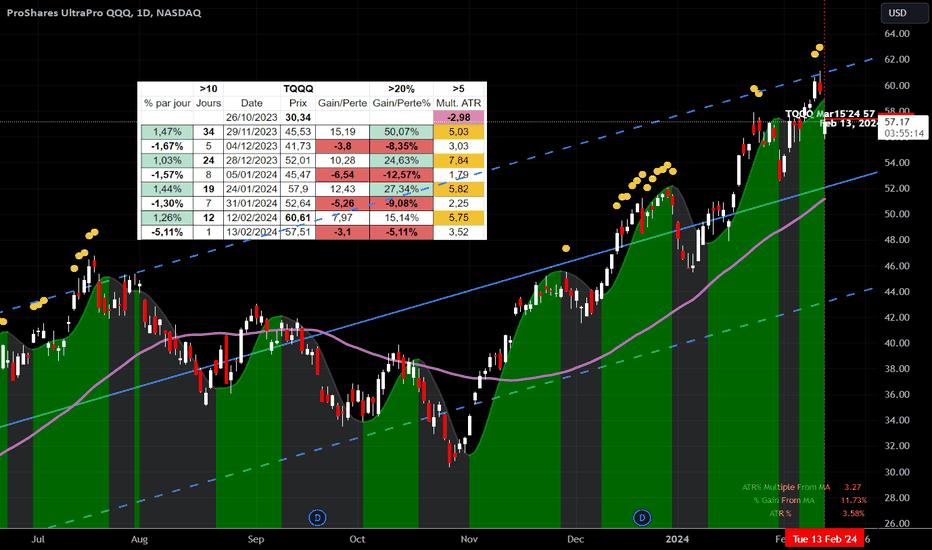Viewport: 932px width, 550px height.
Task: Click the 2024 label on time axis
Action: tap(677, 539)
